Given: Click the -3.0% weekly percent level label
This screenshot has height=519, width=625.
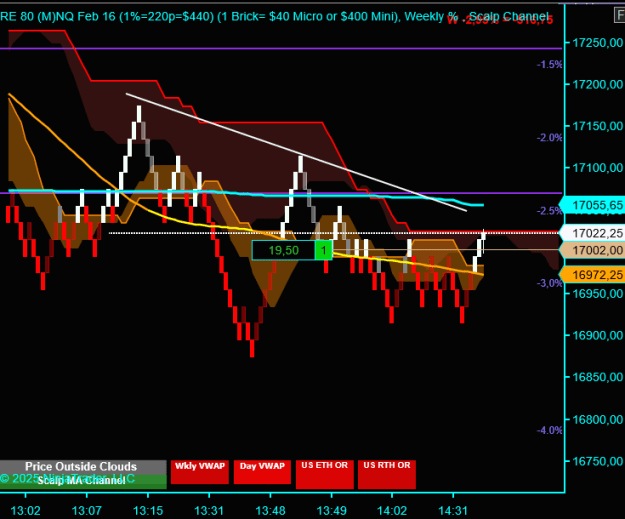Looking at the screenshot, I should [550, 283].
